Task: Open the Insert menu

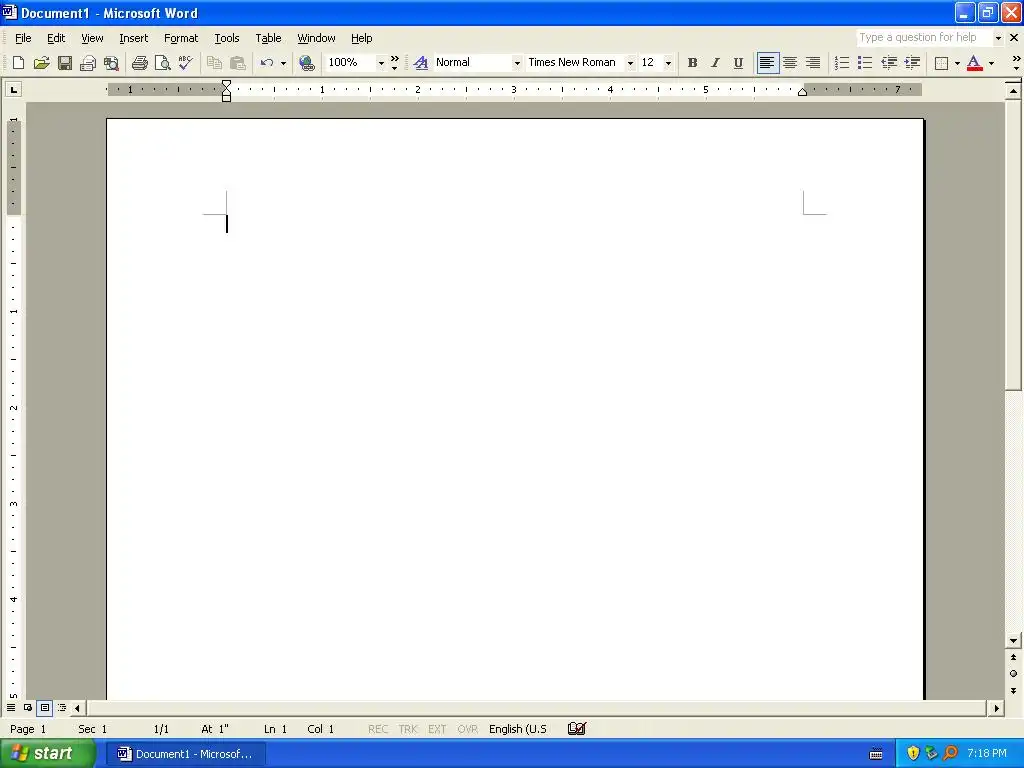Action: 133,38
